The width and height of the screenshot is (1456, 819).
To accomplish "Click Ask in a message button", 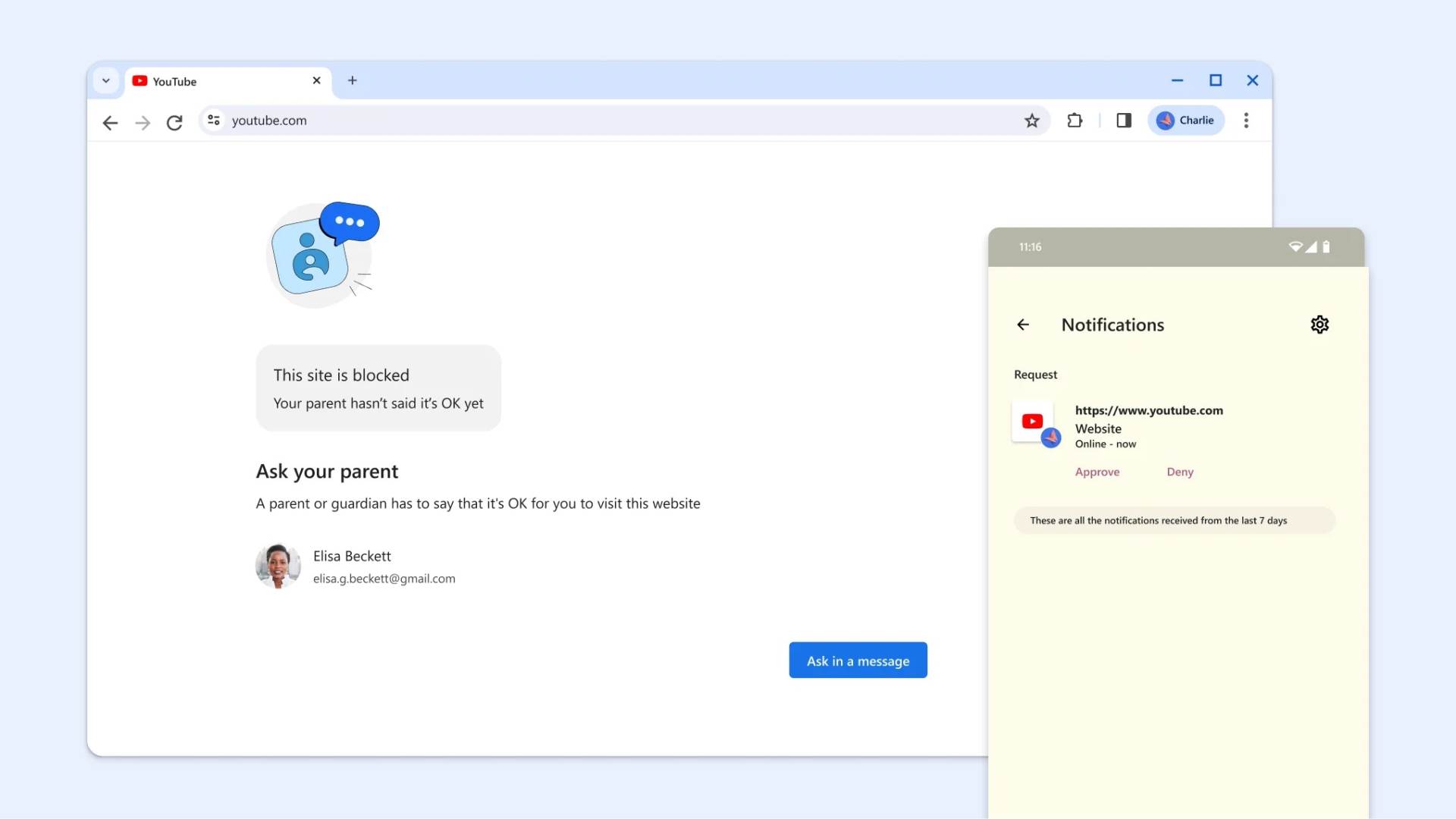I will coord(858,660).
